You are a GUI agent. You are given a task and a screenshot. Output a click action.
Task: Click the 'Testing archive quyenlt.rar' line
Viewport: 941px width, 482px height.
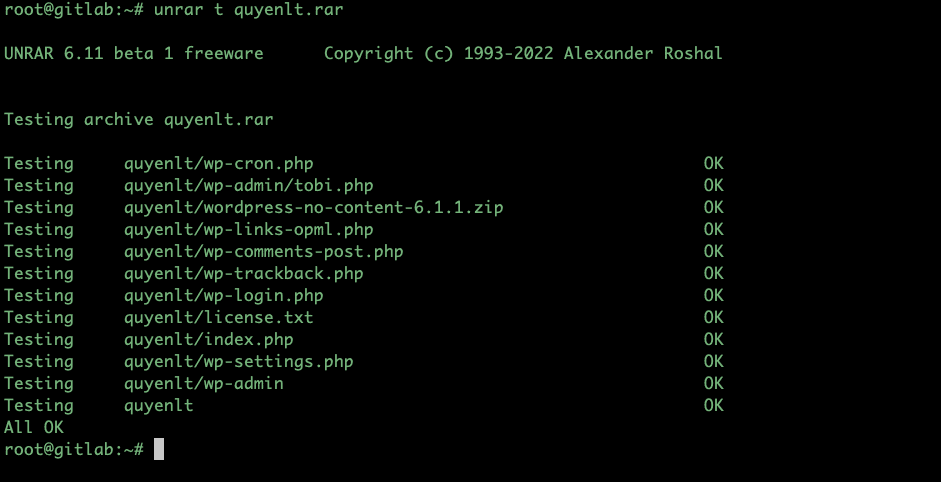(139, 119)
